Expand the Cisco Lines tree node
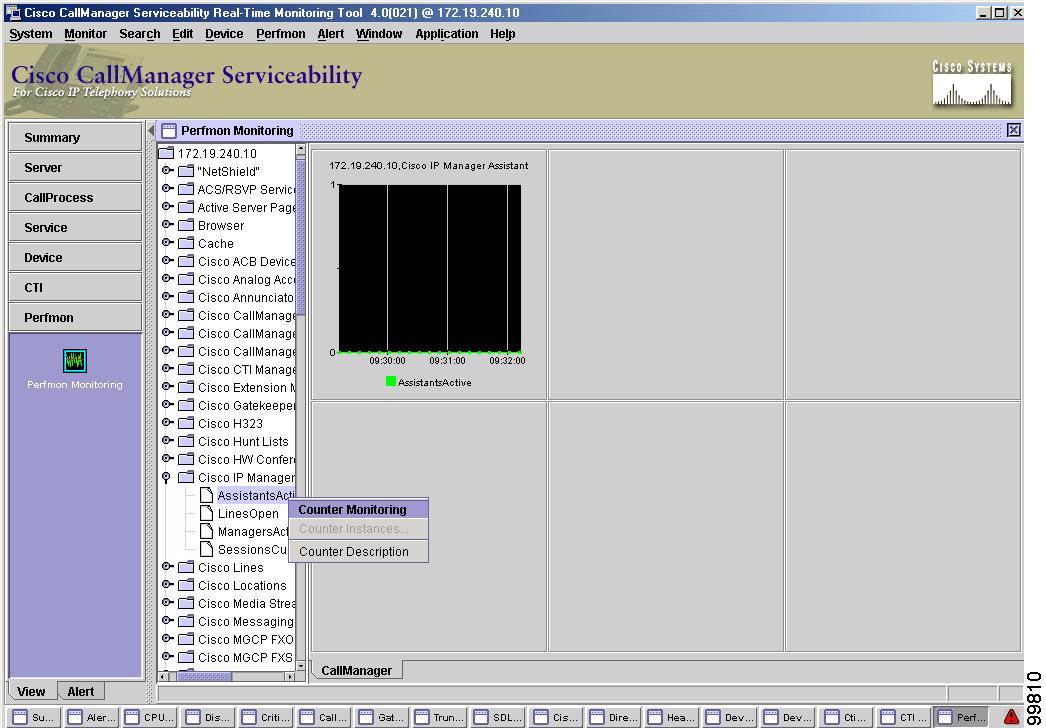1046x728 pixels. [167, 567]
